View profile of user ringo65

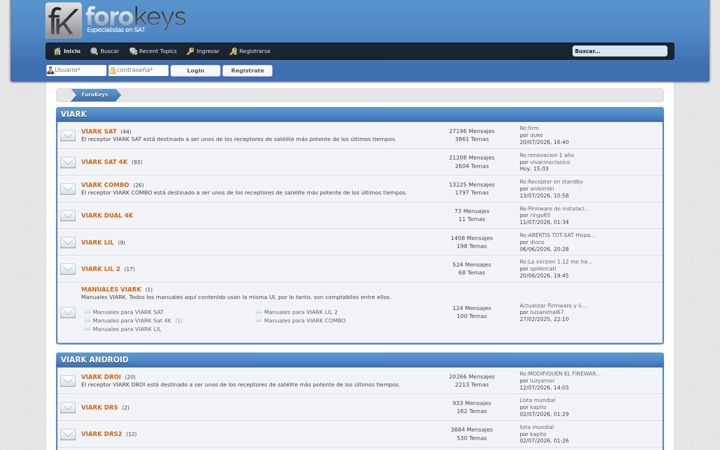point(540,215)
